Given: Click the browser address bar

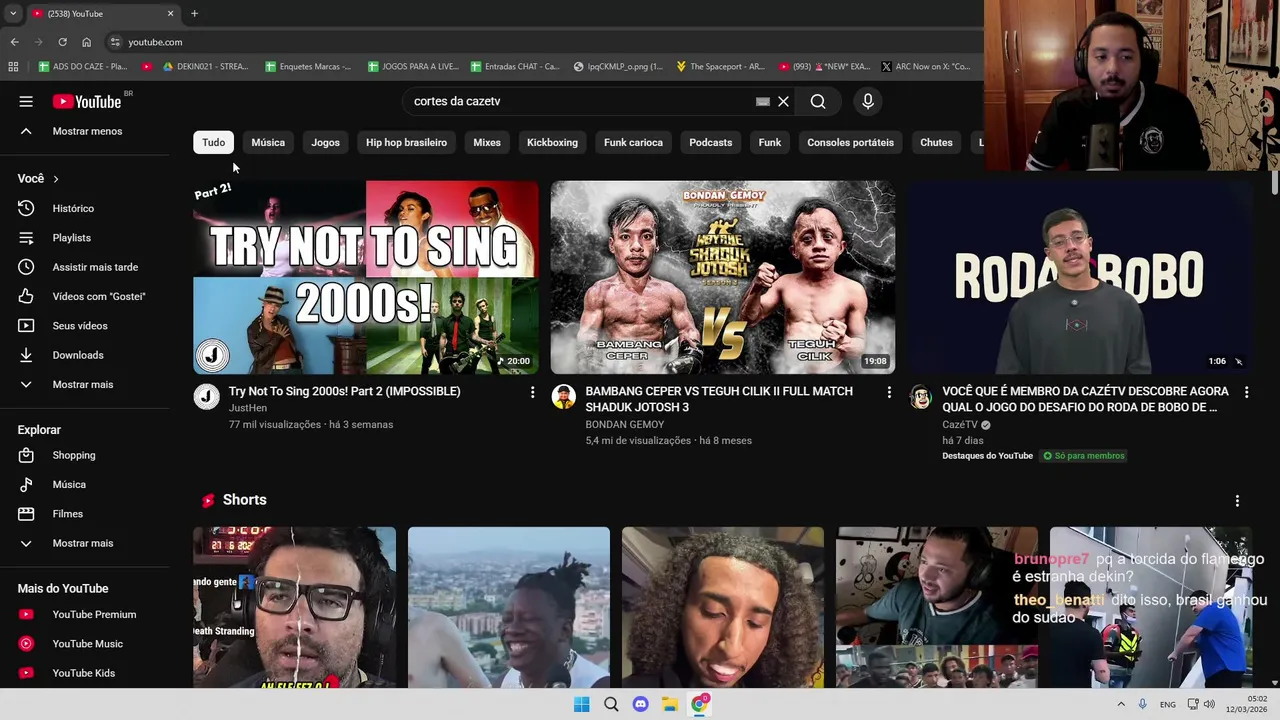Looking at the screenshot, I should coord(540,42).
